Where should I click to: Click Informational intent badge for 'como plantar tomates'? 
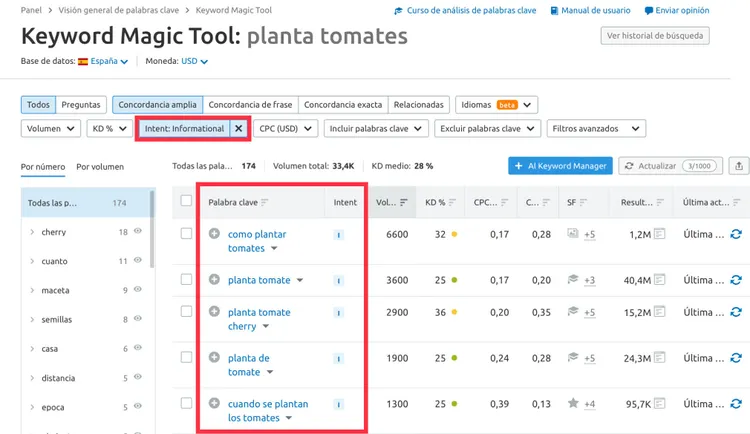(x=338, y=235)
